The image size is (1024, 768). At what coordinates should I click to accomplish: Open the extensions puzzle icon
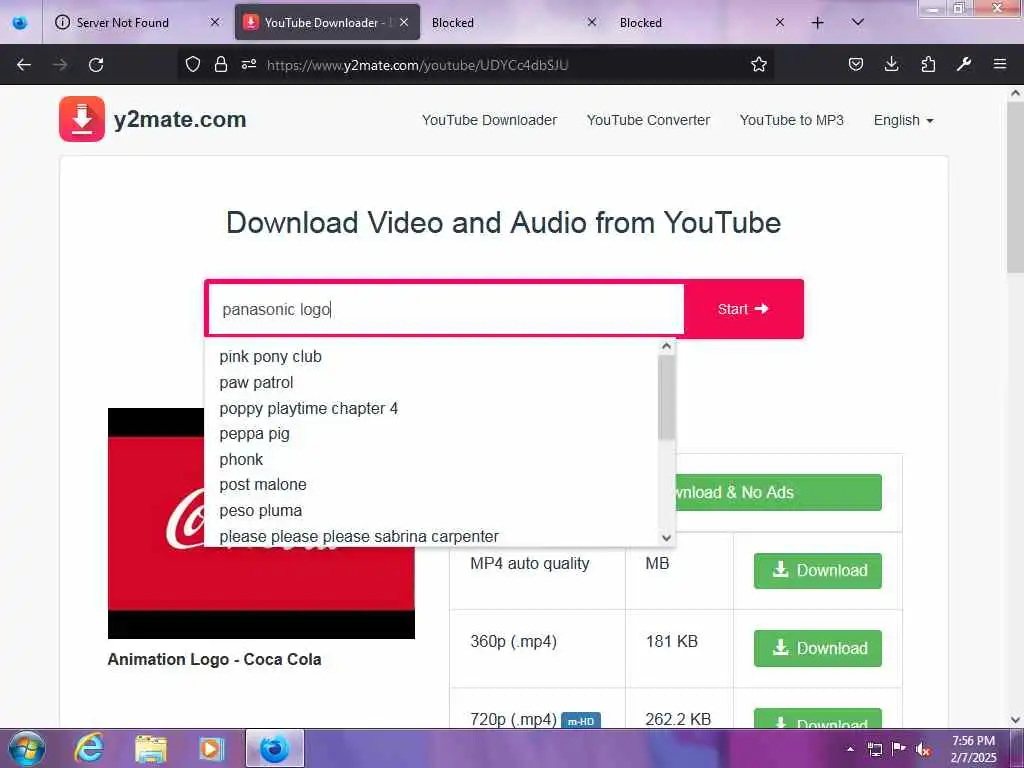coord(928,64)
